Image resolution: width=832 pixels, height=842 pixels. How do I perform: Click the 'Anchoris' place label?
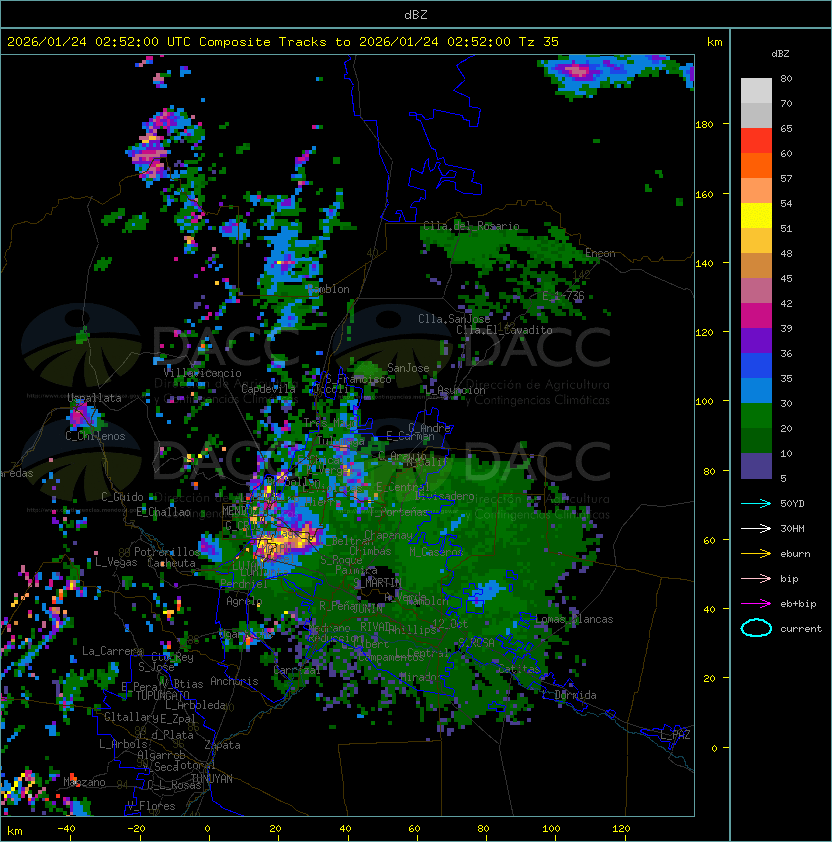pos(234,681)
